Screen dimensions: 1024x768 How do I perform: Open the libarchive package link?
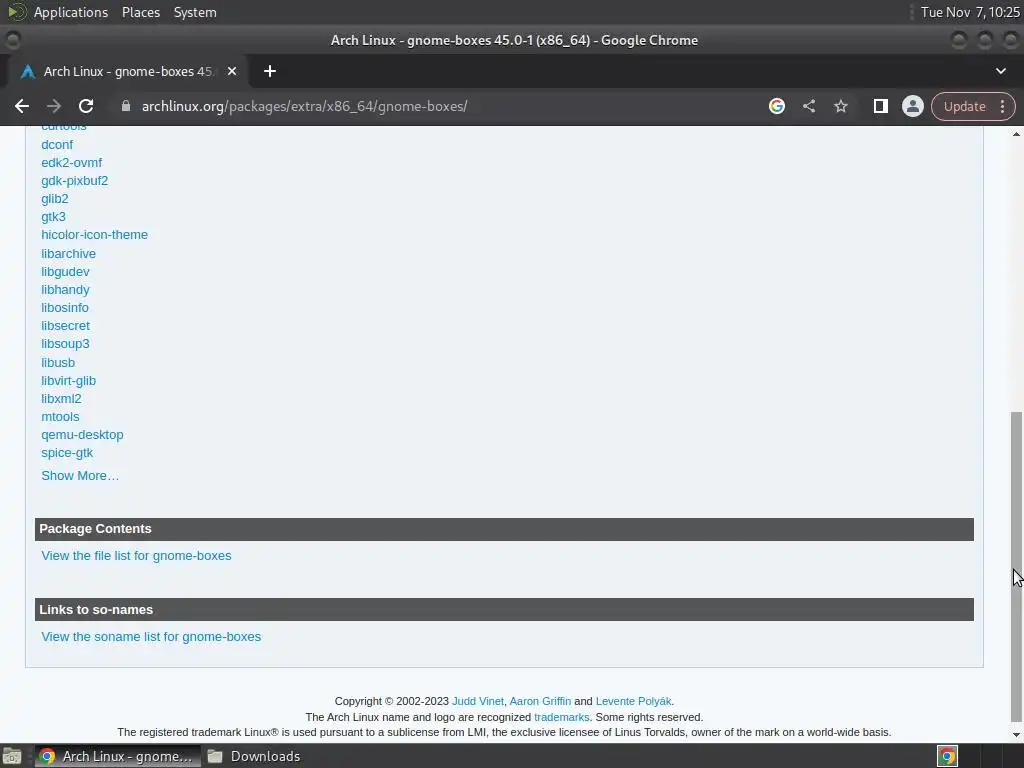(68, 253)
